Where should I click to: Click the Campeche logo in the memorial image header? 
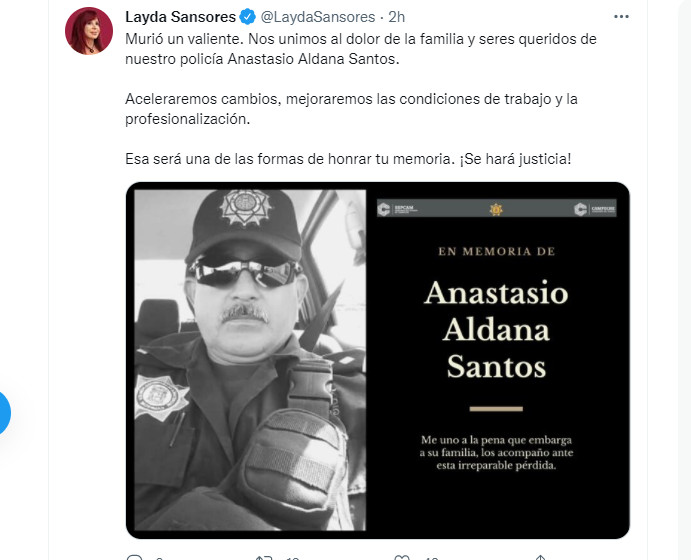click(594, 209)
